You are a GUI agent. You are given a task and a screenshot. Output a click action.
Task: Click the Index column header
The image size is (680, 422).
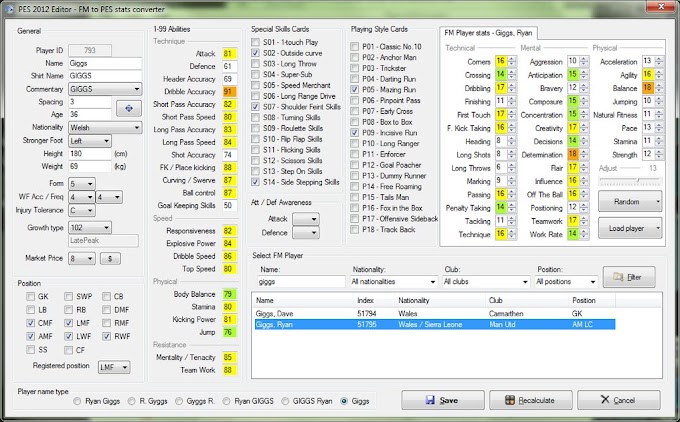point(373,301)
